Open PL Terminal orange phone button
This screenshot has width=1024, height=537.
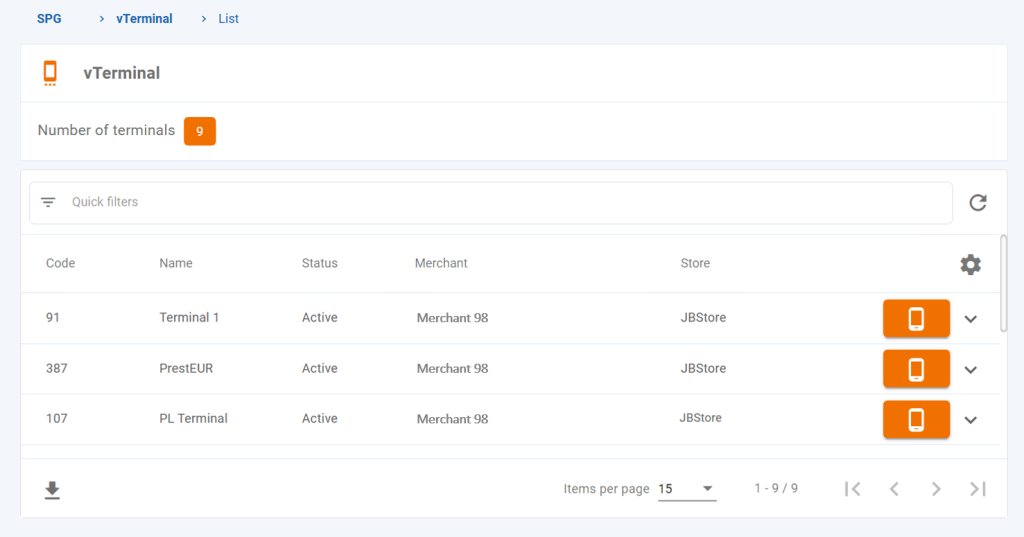(x=915, y=419)
